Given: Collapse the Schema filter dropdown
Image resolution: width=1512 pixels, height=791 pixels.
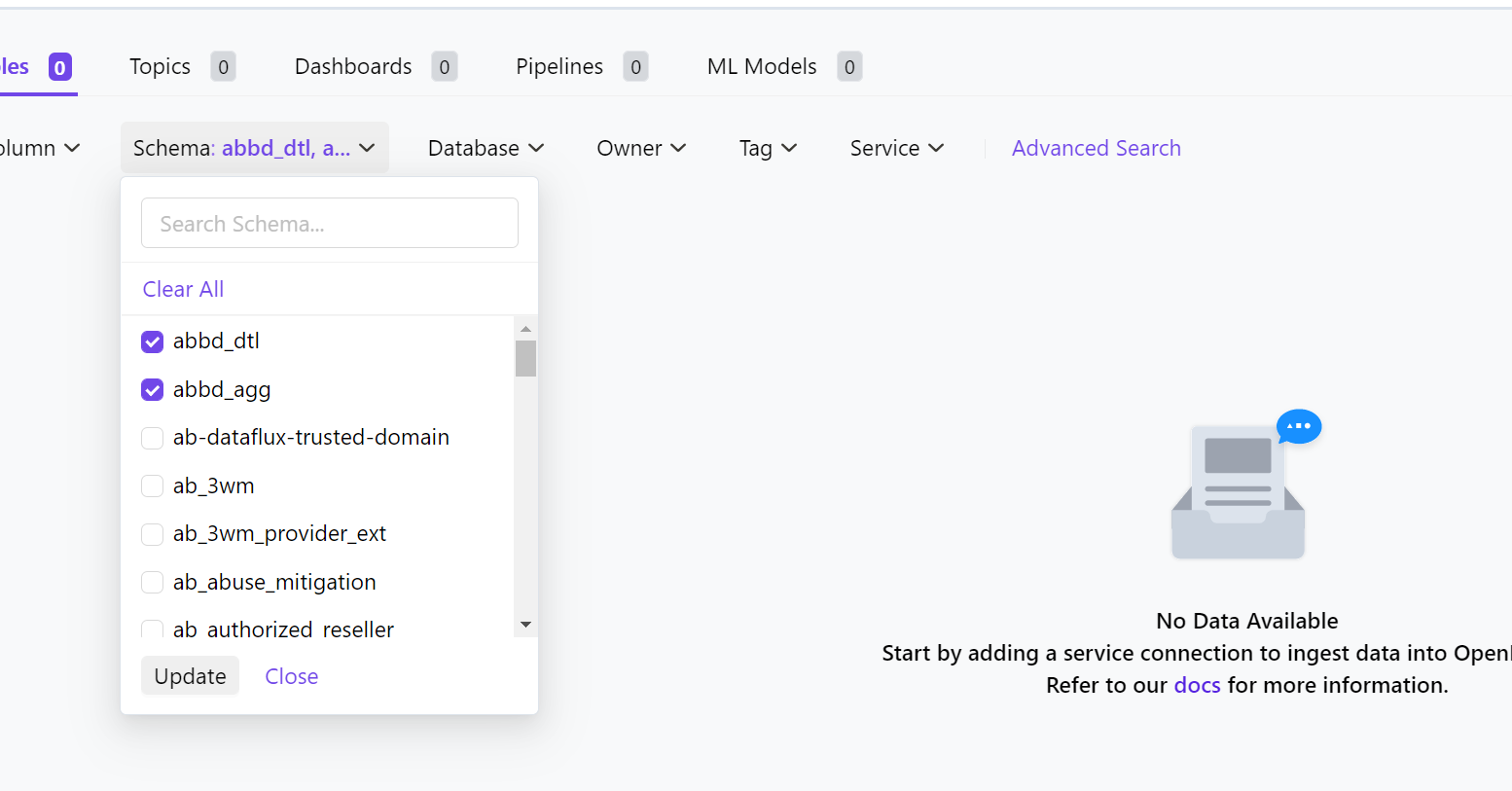Looking at the screenshot, I should (x=254, y=148).
